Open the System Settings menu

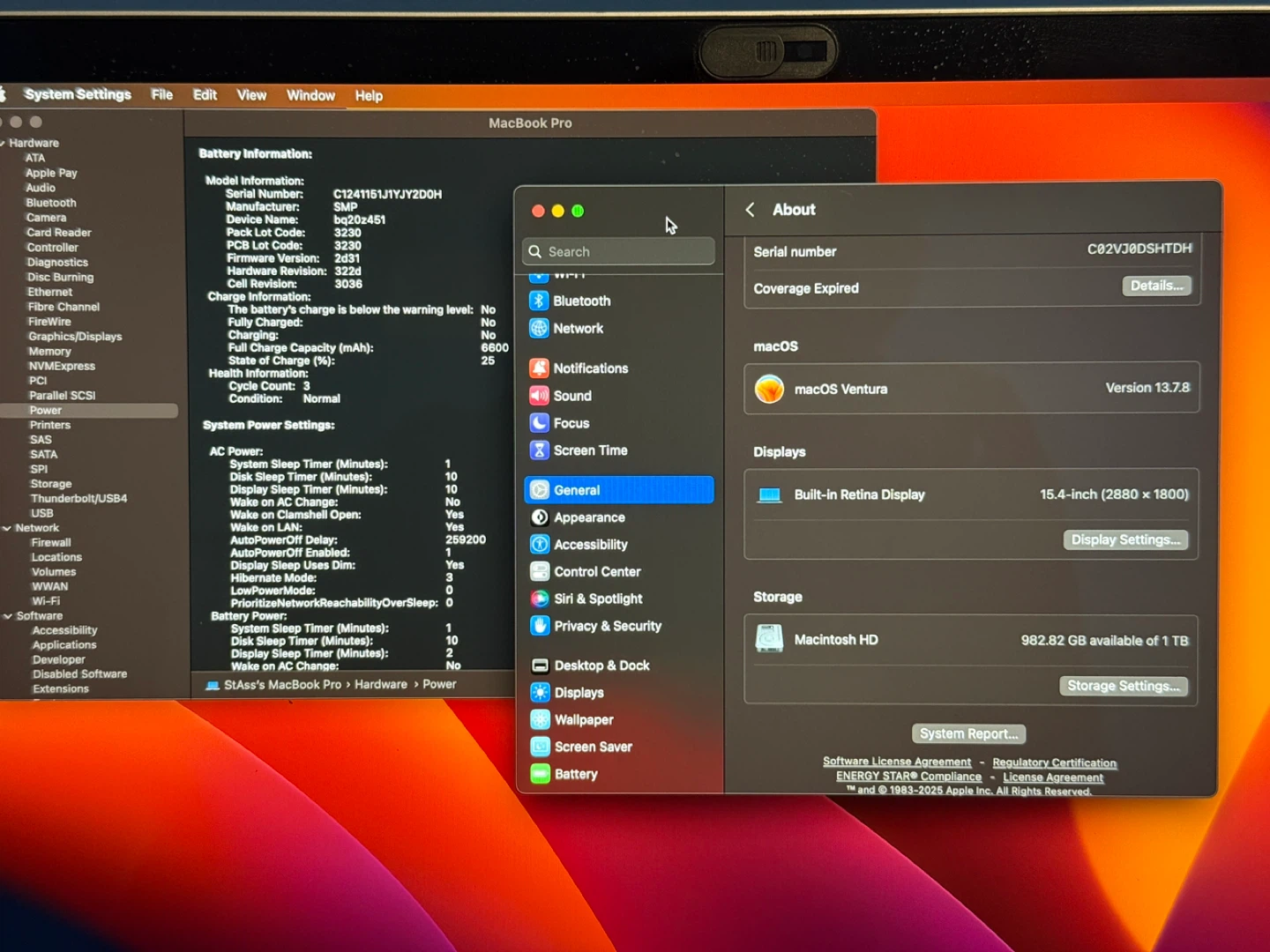[x=78, y=94]
